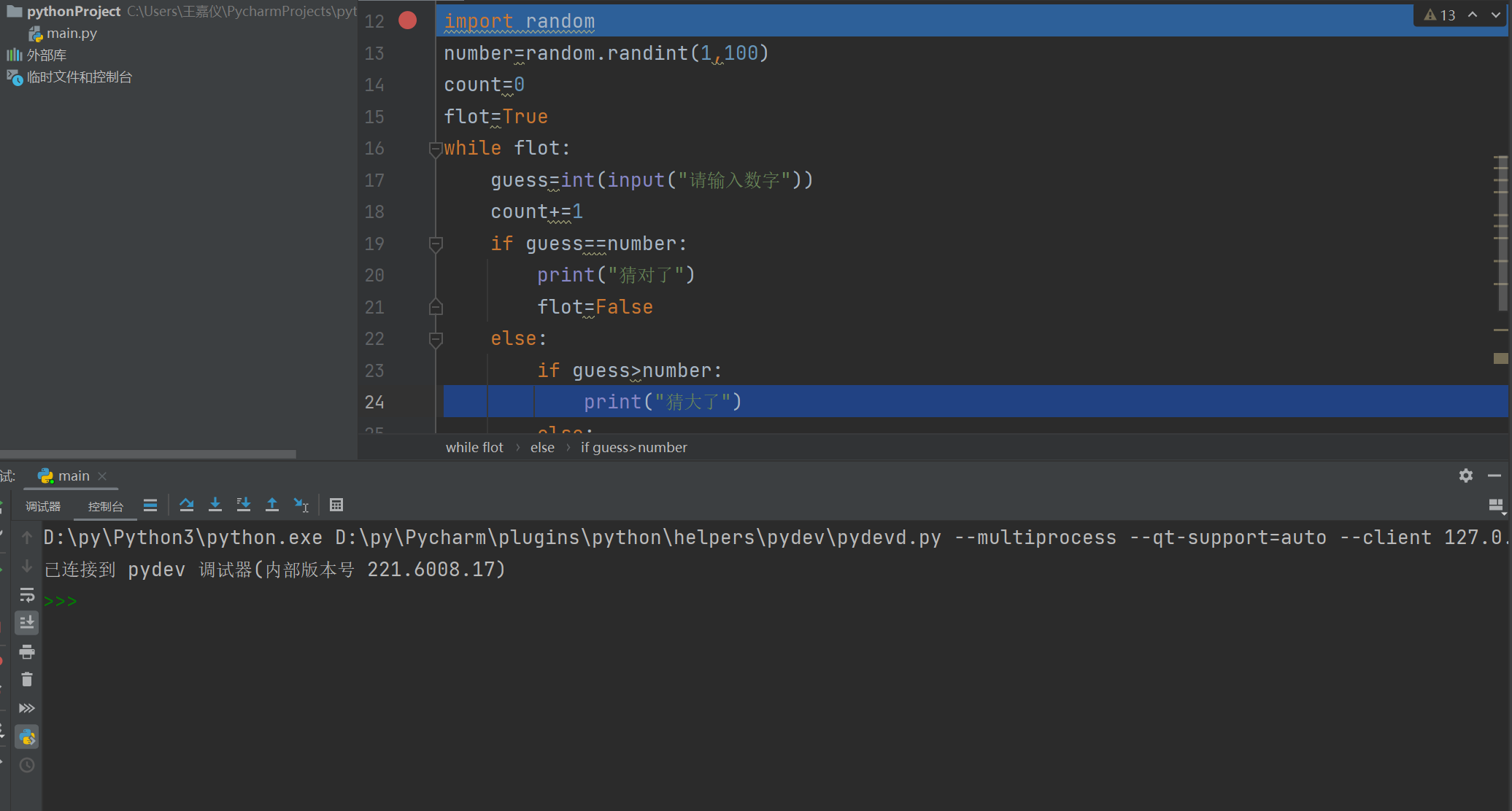Go to previous highlighted error arrow
Image resolution: width=1512 pixels, height=811 pixels.
click(x=1473, y=15)
